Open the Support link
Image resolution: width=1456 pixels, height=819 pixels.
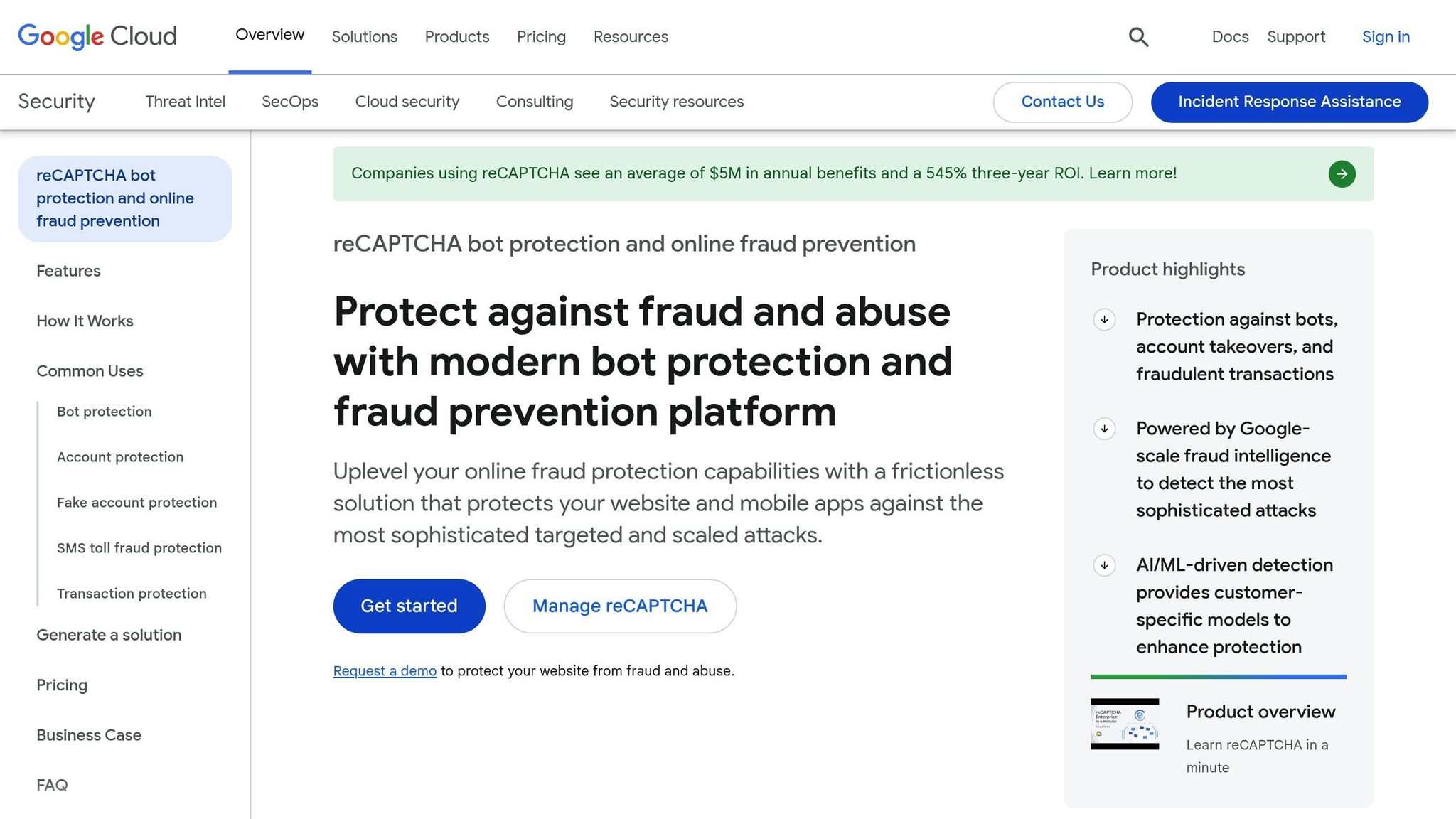[1296, 37]
